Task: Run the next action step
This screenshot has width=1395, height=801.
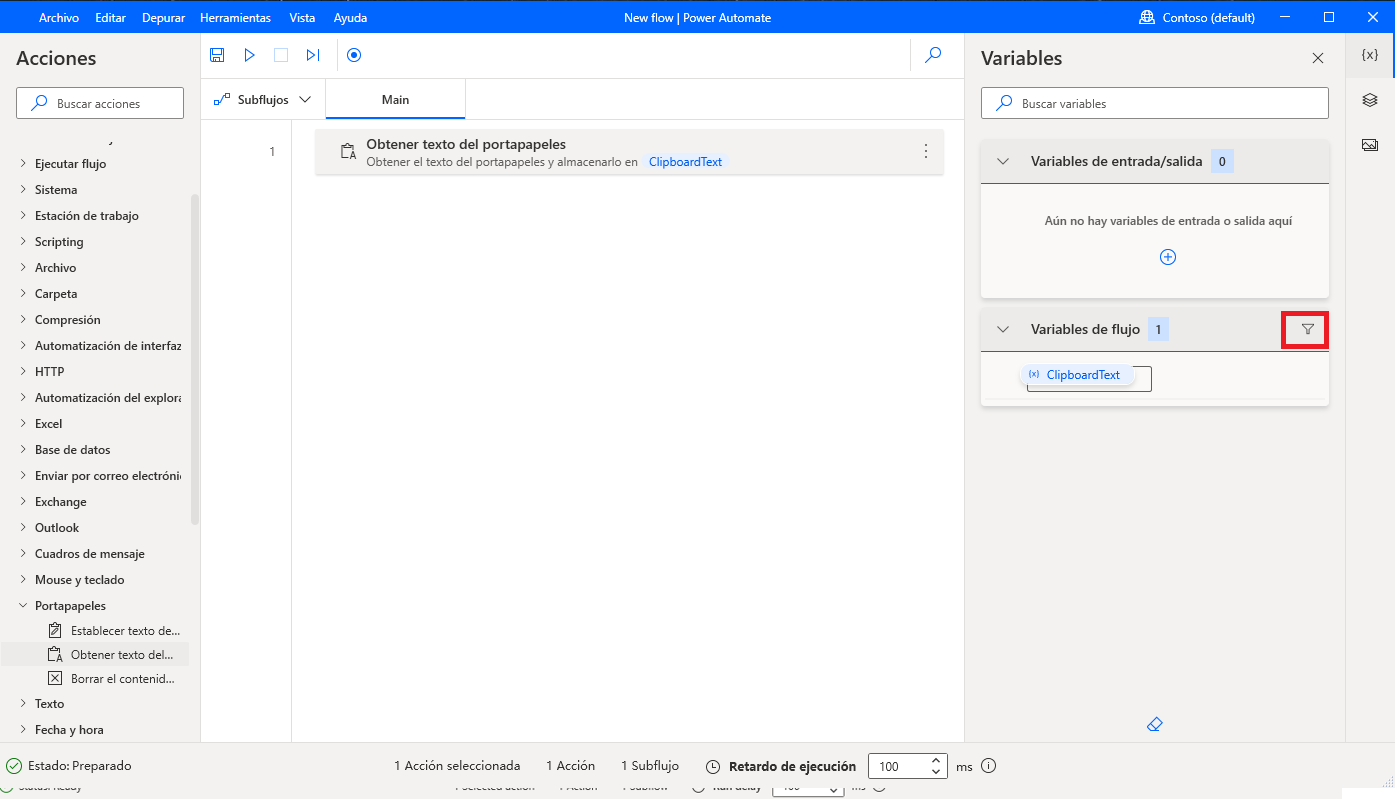Action: [313, 55]
